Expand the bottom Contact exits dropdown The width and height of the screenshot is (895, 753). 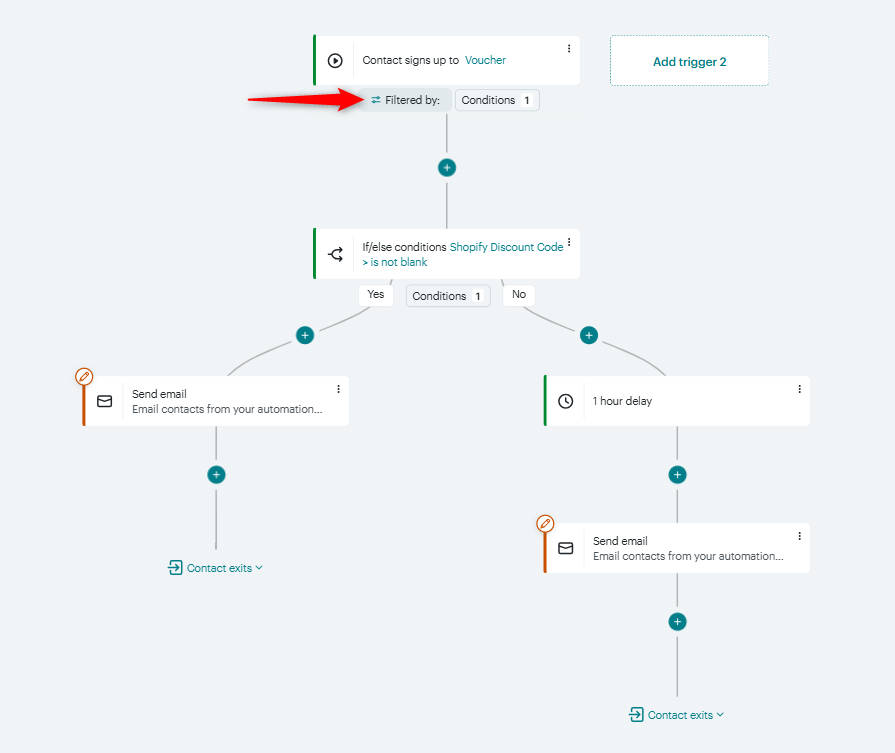[718, 714]
